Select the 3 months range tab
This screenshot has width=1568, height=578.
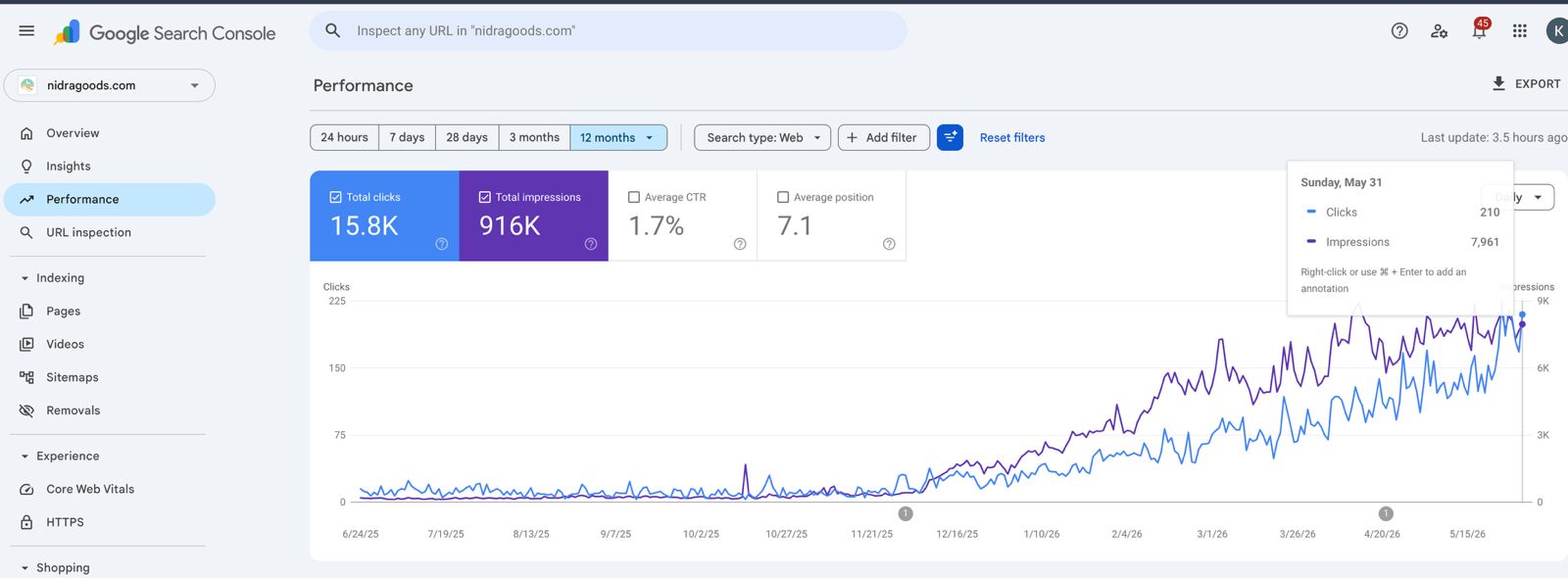point(534,137)
